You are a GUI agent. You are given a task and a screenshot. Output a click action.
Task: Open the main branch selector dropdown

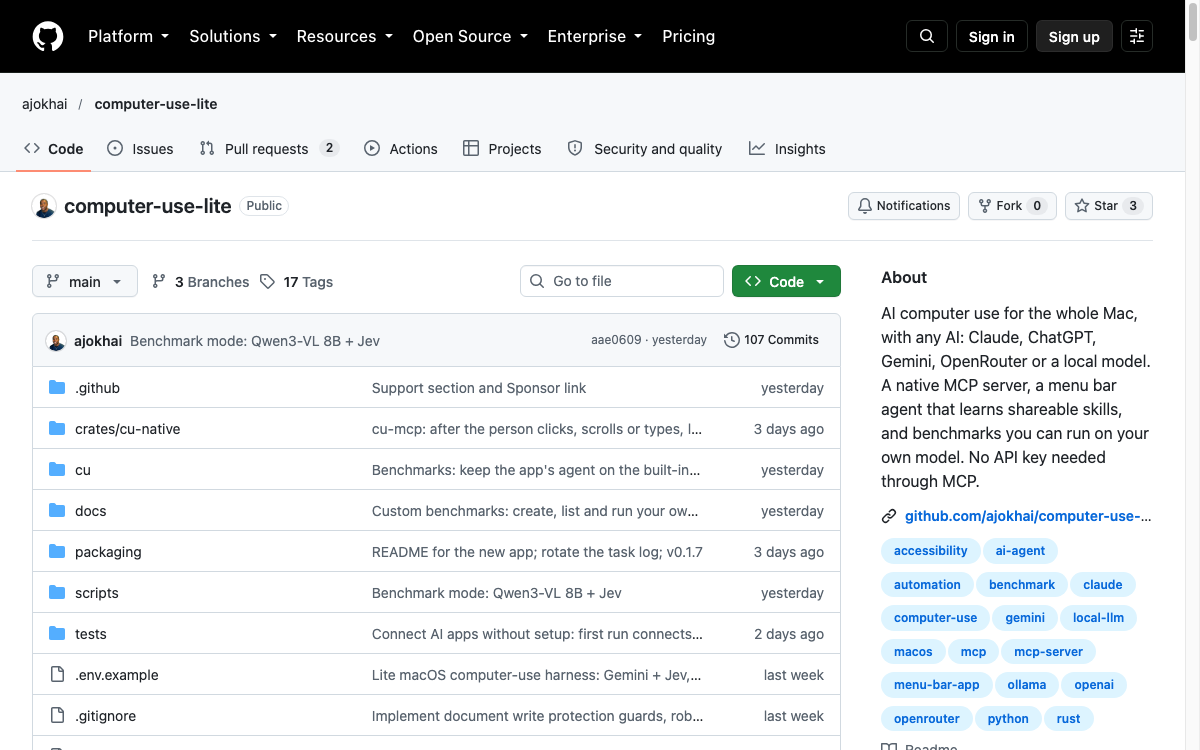(85, 282)
